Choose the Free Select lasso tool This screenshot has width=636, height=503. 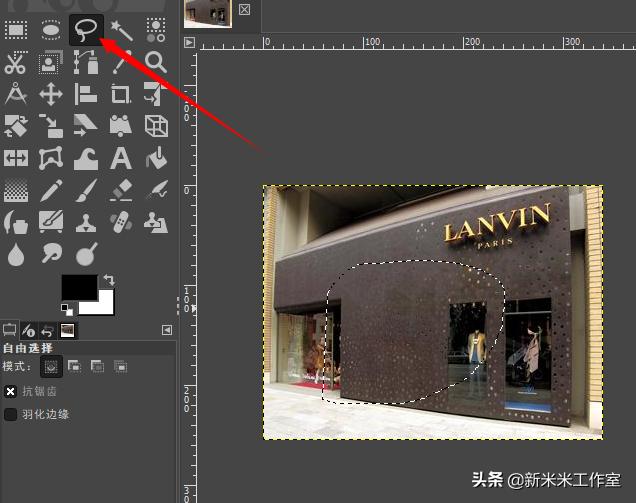(x=86, y=30)
